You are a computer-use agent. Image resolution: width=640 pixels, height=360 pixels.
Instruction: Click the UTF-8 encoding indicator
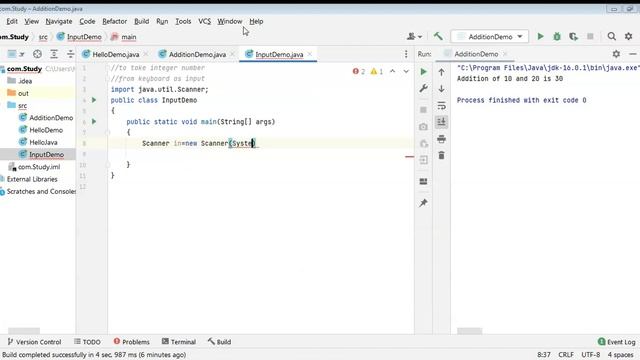pos(591,355)
